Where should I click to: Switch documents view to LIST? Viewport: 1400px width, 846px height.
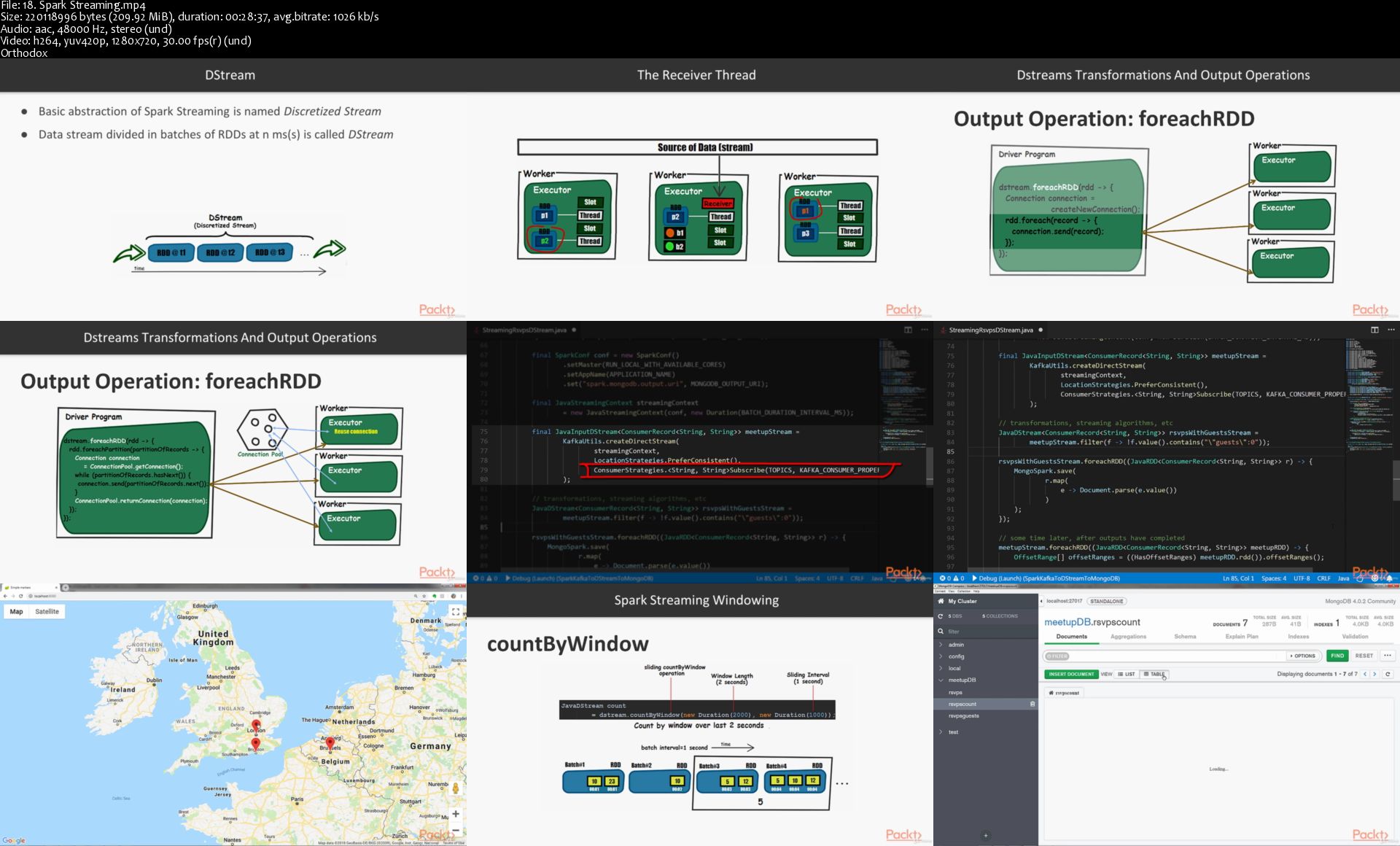[1127, 674]
